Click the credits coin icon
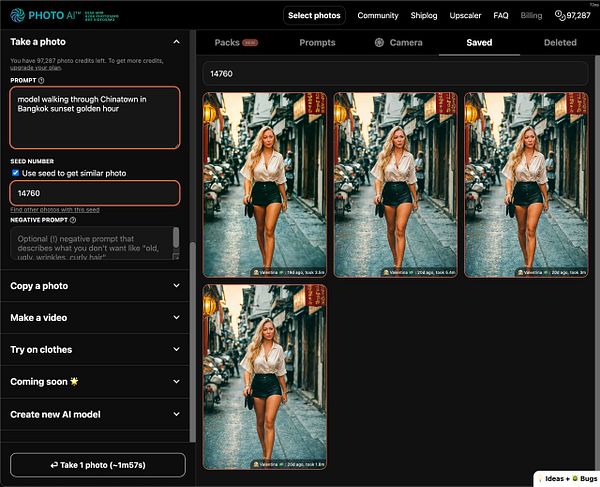This screenshot has height=487, width=600. pyautogui.click(x=559, y=15)
